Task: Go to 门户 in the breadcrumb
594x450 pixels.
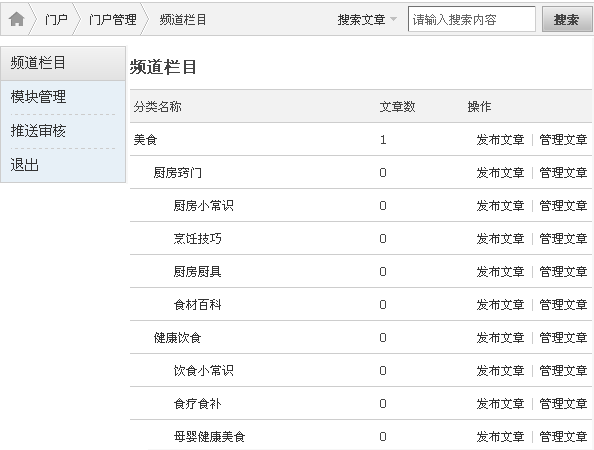Action: [x=56, y=19]
